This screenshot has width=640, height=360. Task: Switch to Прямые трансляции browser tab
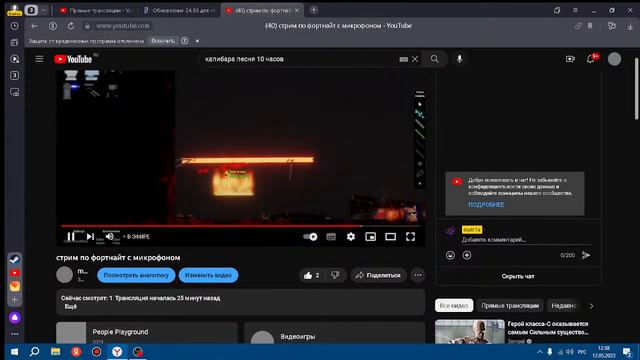(96, 10)
